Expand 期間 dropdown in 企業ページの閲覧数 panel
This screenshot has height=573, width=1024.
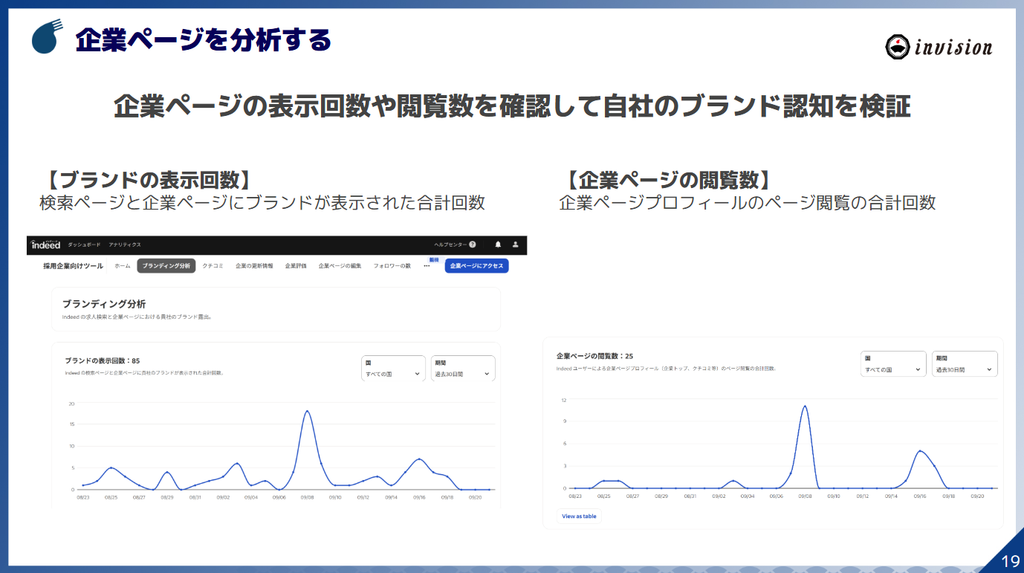[x=965, y=364]
